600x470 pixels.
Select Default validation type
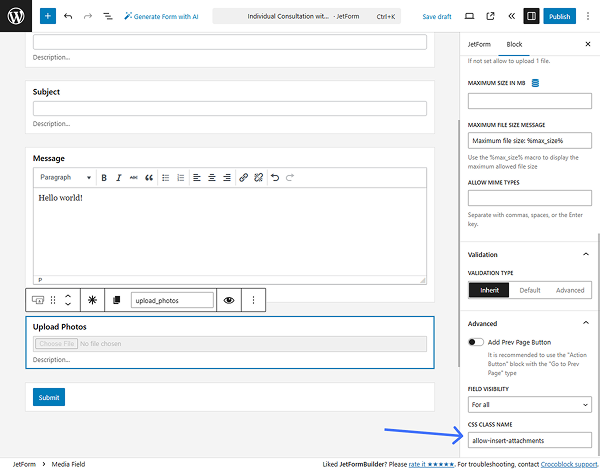(x=530, y=290)
